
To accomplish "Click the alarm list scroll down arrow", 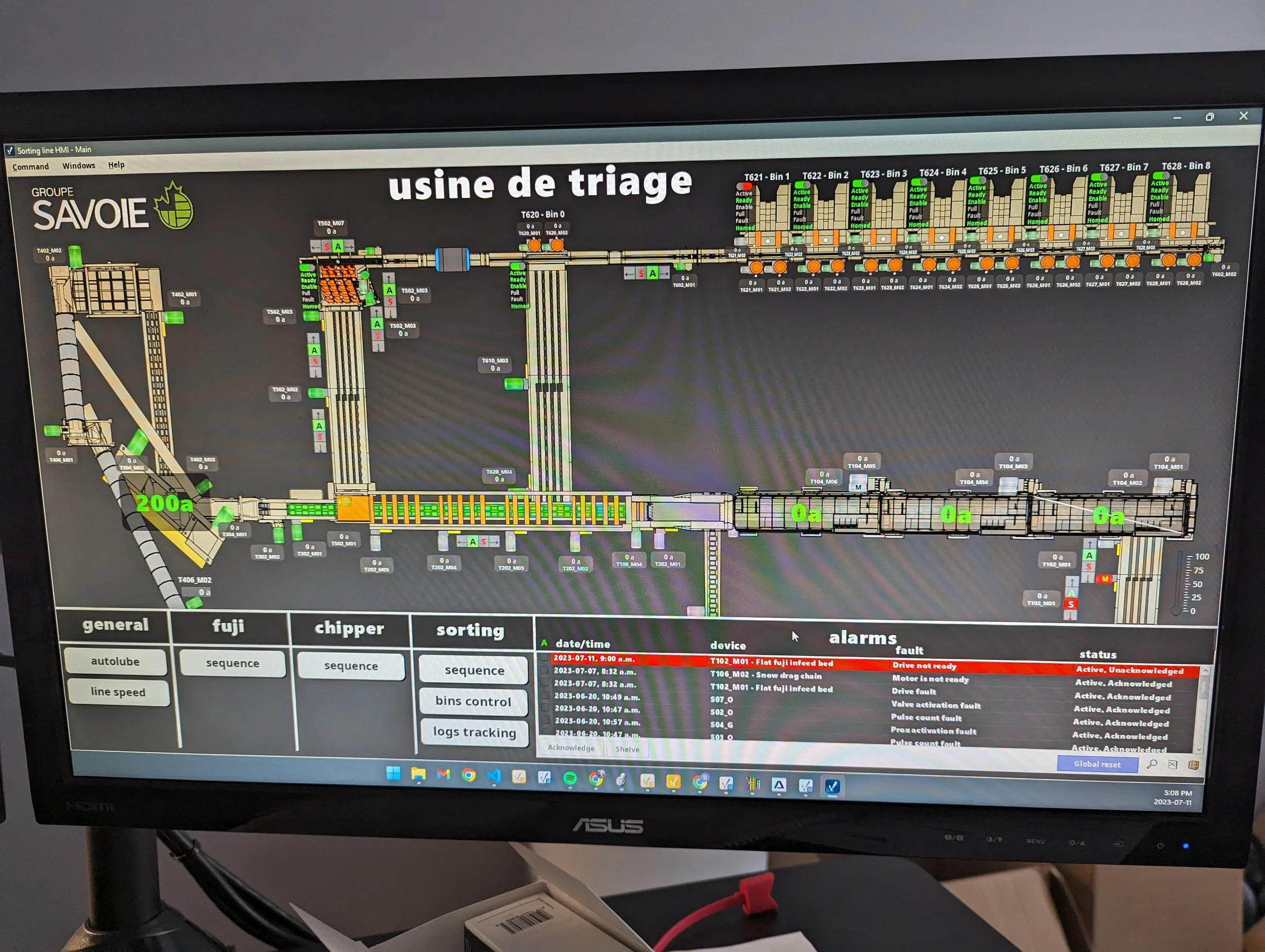I will tap(1199, 749).
